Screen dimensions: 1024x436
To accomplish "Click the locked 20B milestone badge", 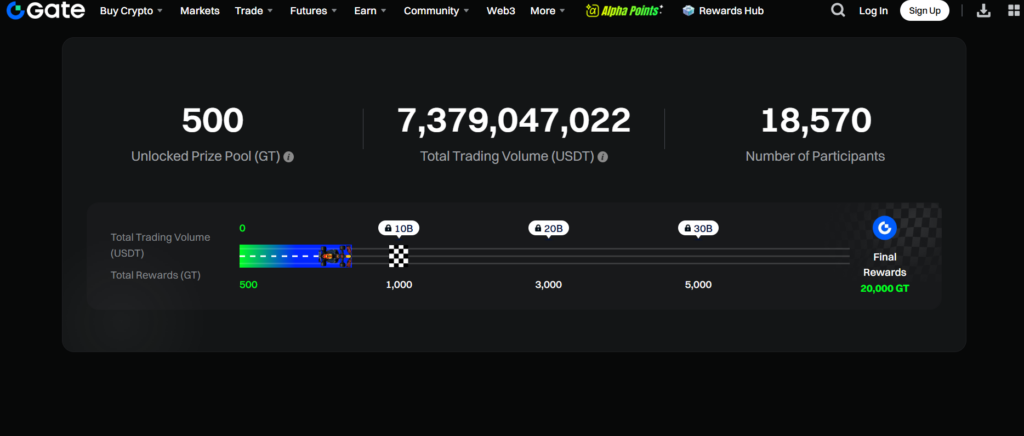I will click(x=549, y=228).
